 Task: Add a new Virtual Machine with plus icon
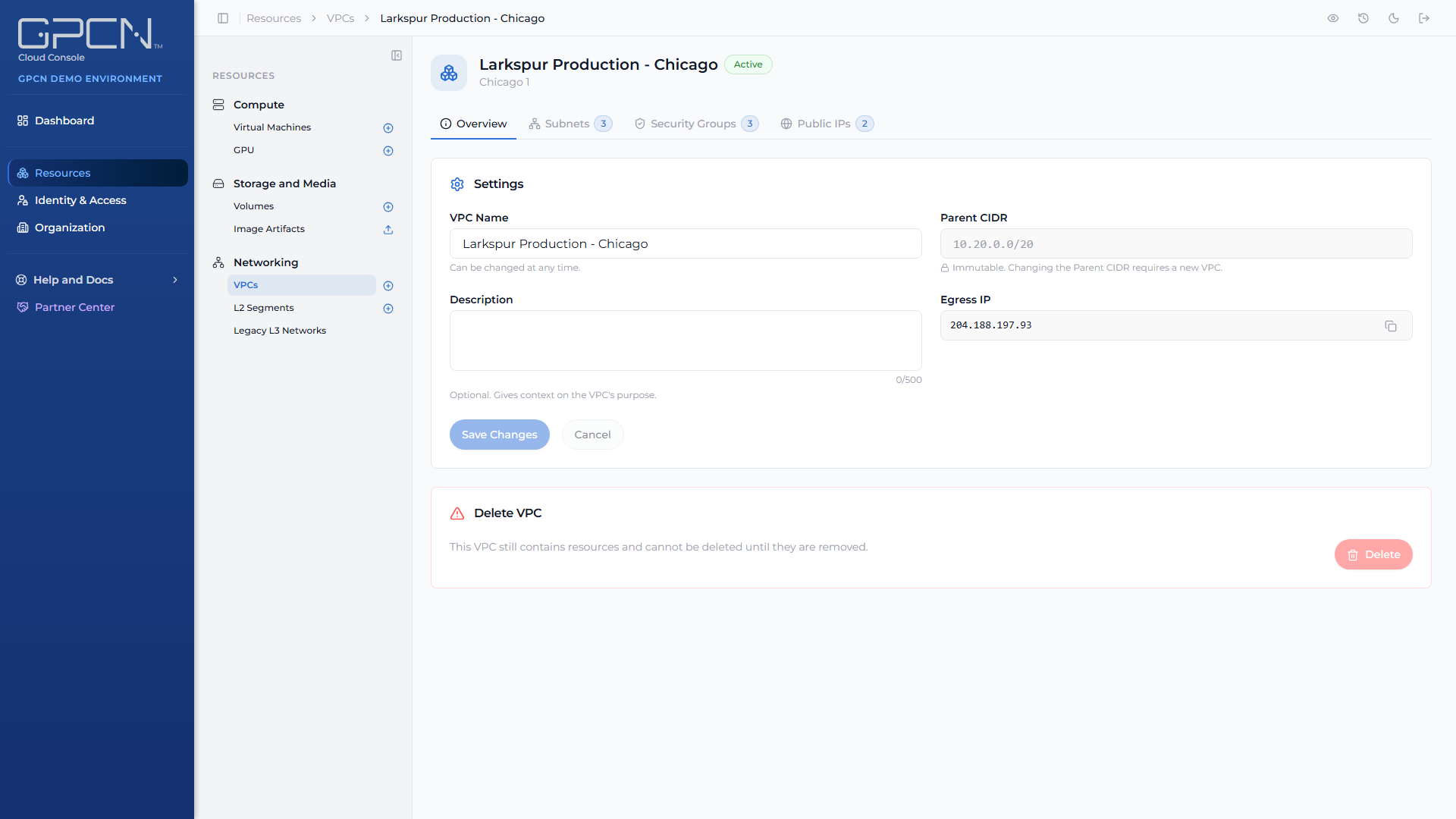coord(388,128)
